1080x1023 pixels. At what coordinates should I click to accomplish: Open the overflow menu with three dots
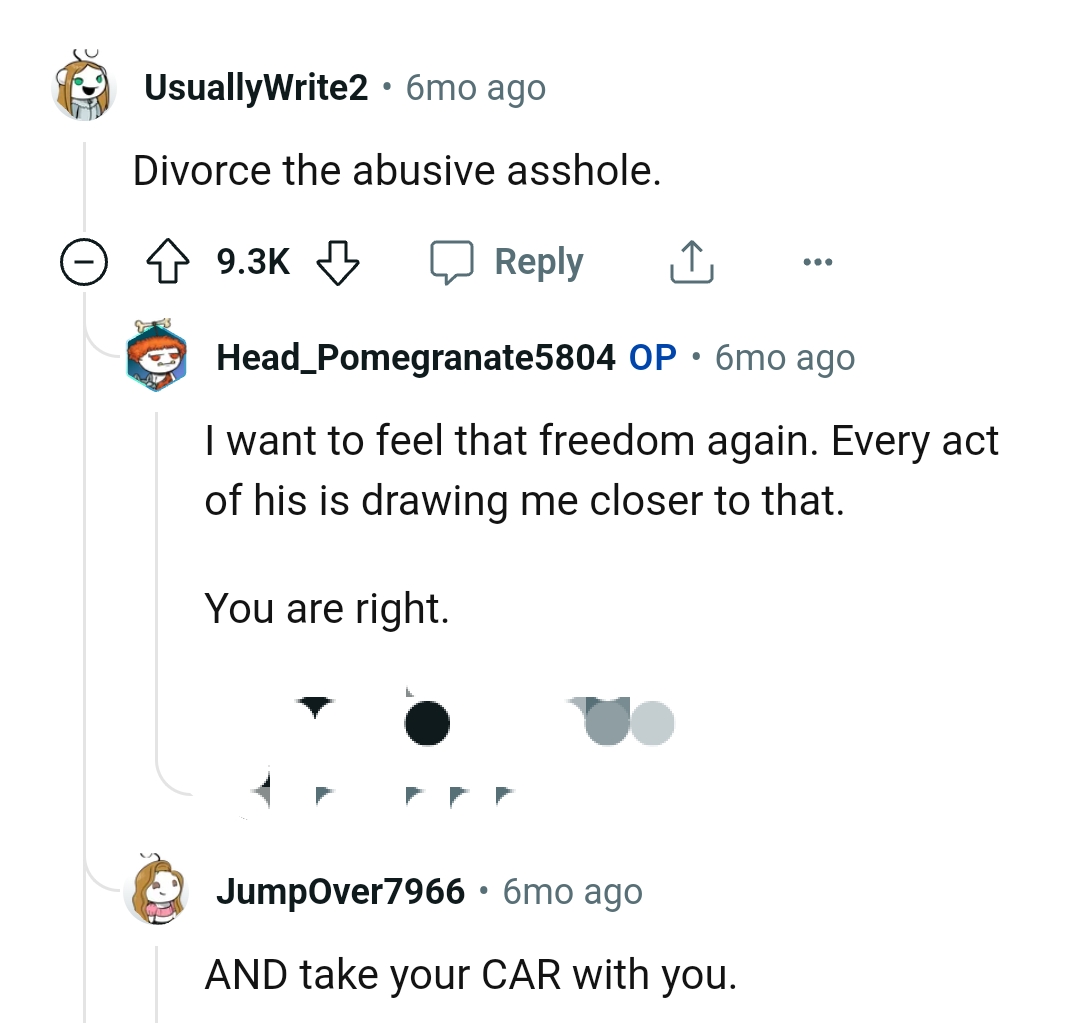pos(819,261)
